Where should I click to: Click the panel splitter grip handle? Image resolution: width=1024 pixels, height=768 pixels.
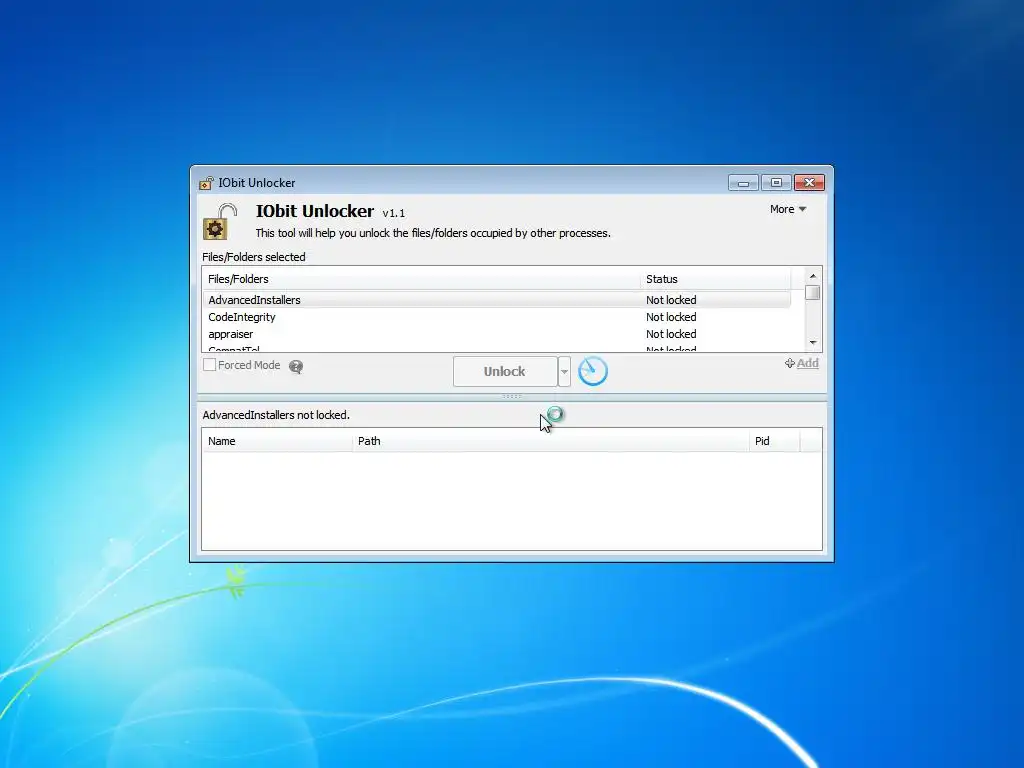click(x=512, y=396)
